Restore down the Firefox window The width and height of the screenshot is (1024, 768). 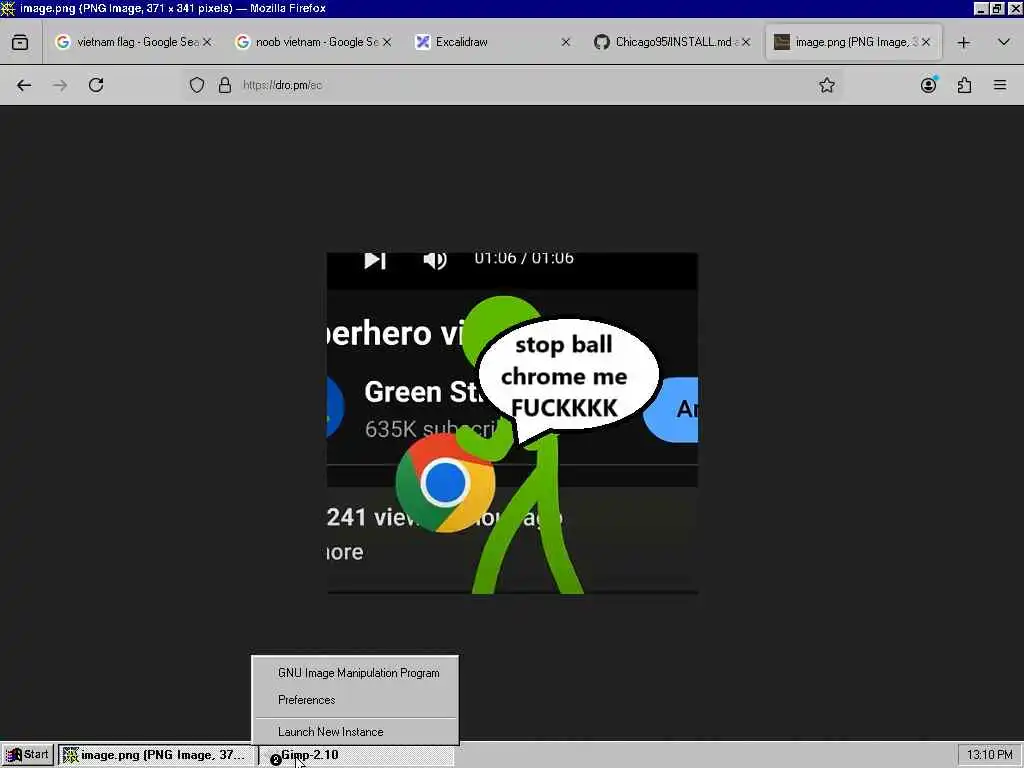click(x=997, y=8)
